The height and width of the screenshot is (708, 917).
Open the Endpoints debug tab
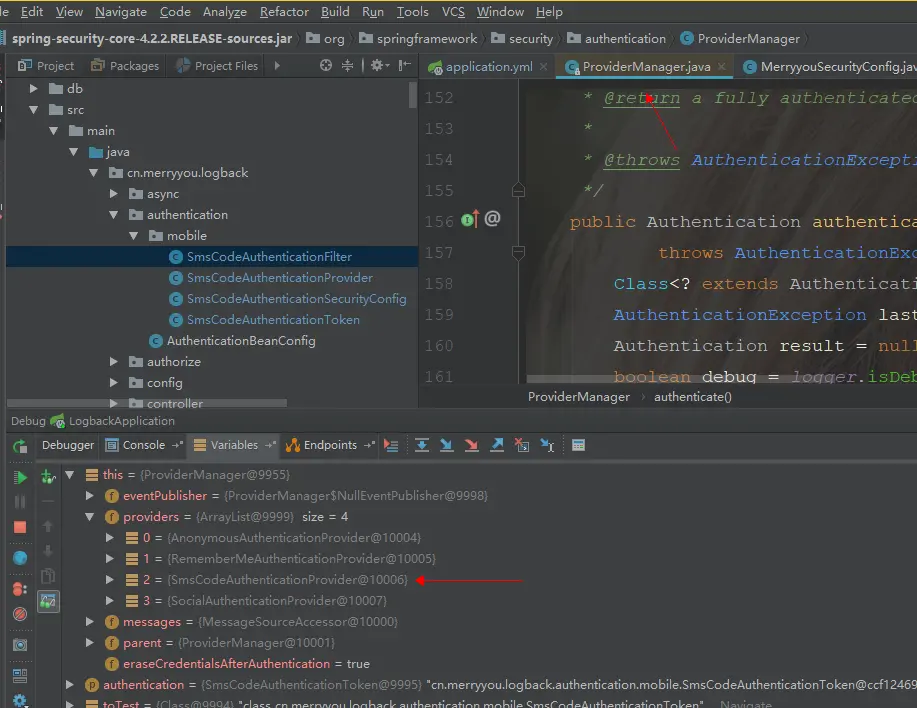click(x=329, y=445)
